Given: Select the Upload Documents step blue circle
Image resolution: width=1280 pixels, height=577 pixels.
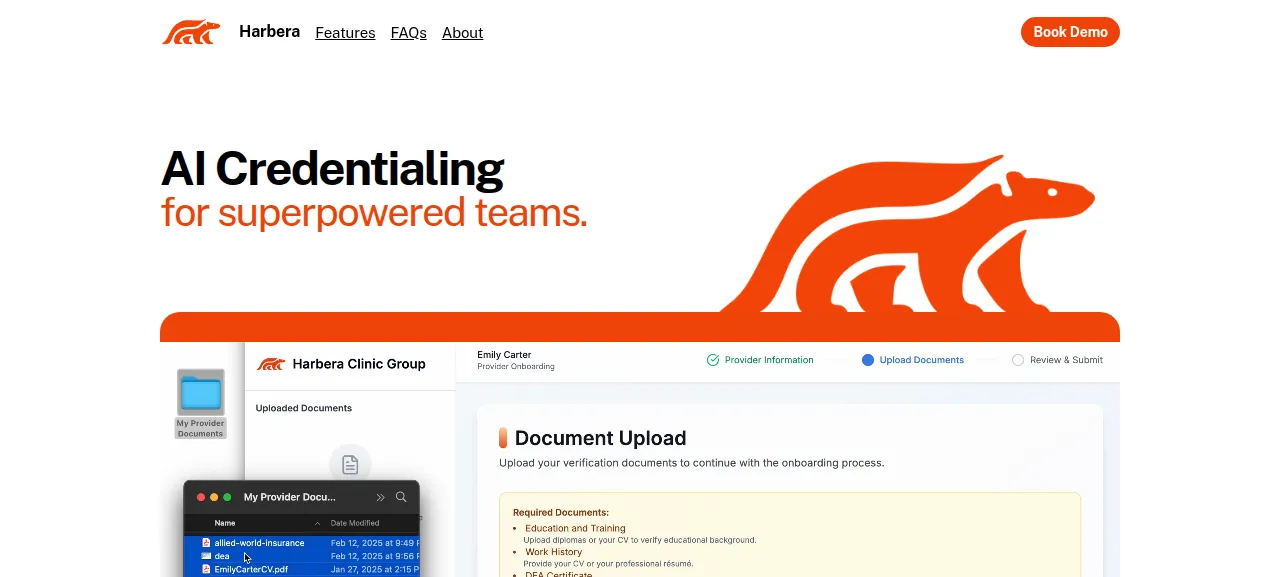Looking at the screenshot, I should coord(868,360).
